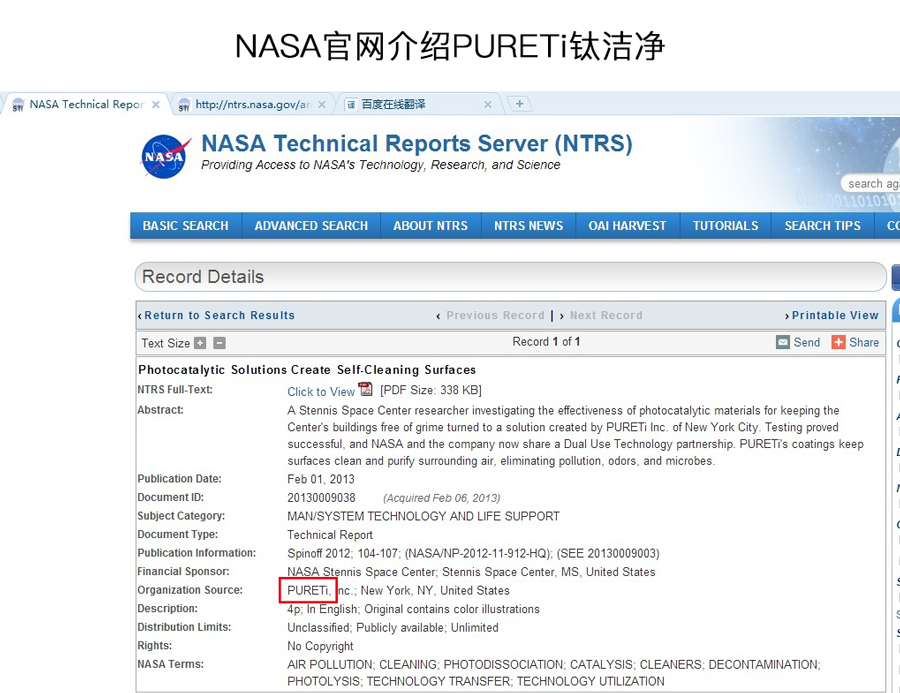Viewport: 900px width, 693px height.
Task: Click Return to Search Results link
Action: point(219,315)
